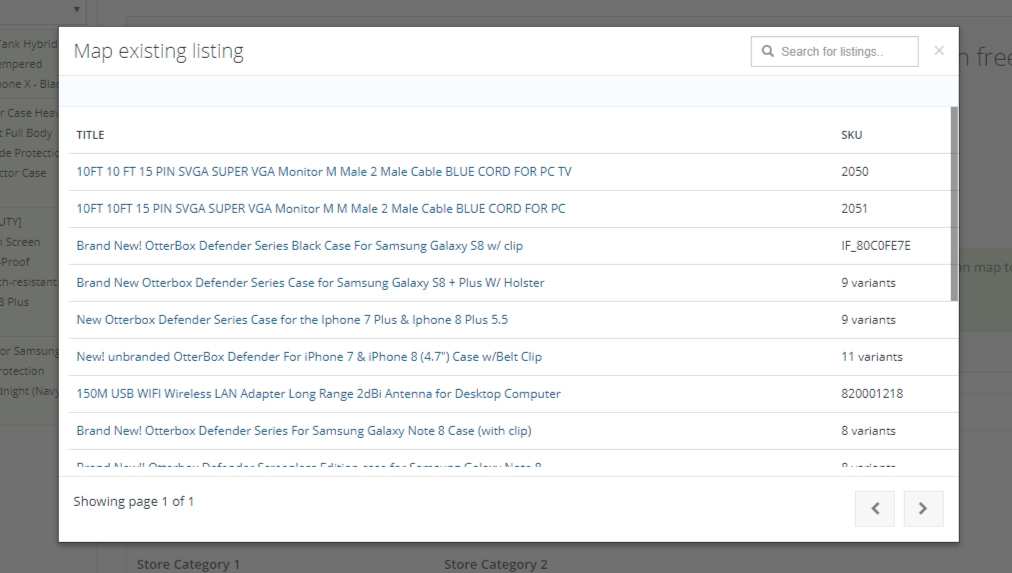Click 9 variants for Galaxy S8 + Plus row
The width and height of the screenshot is (1012, 573).
pos(868,283)
